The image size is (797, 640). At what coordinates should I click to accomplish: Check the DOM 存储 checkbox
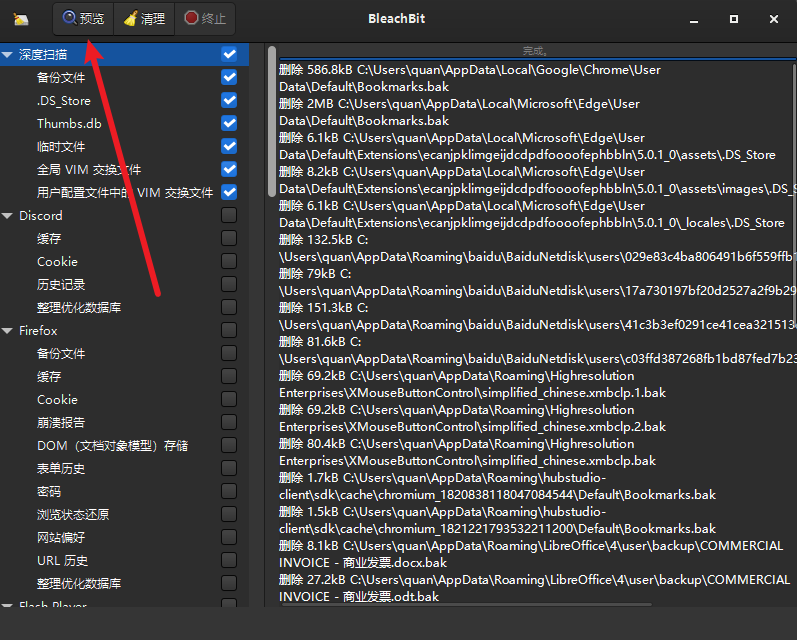(229, 445)
